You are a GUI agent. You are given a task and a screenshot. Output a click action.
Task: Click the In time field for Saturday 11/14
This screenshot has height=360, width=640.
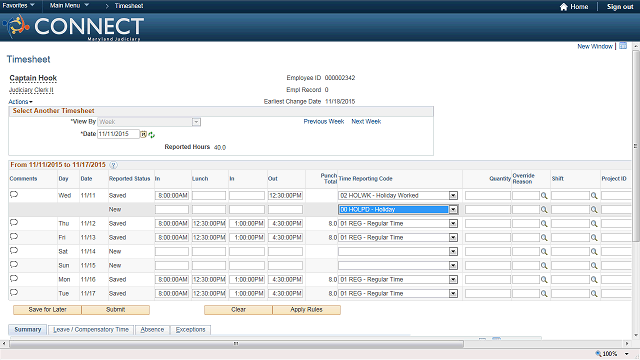(172, 252)
